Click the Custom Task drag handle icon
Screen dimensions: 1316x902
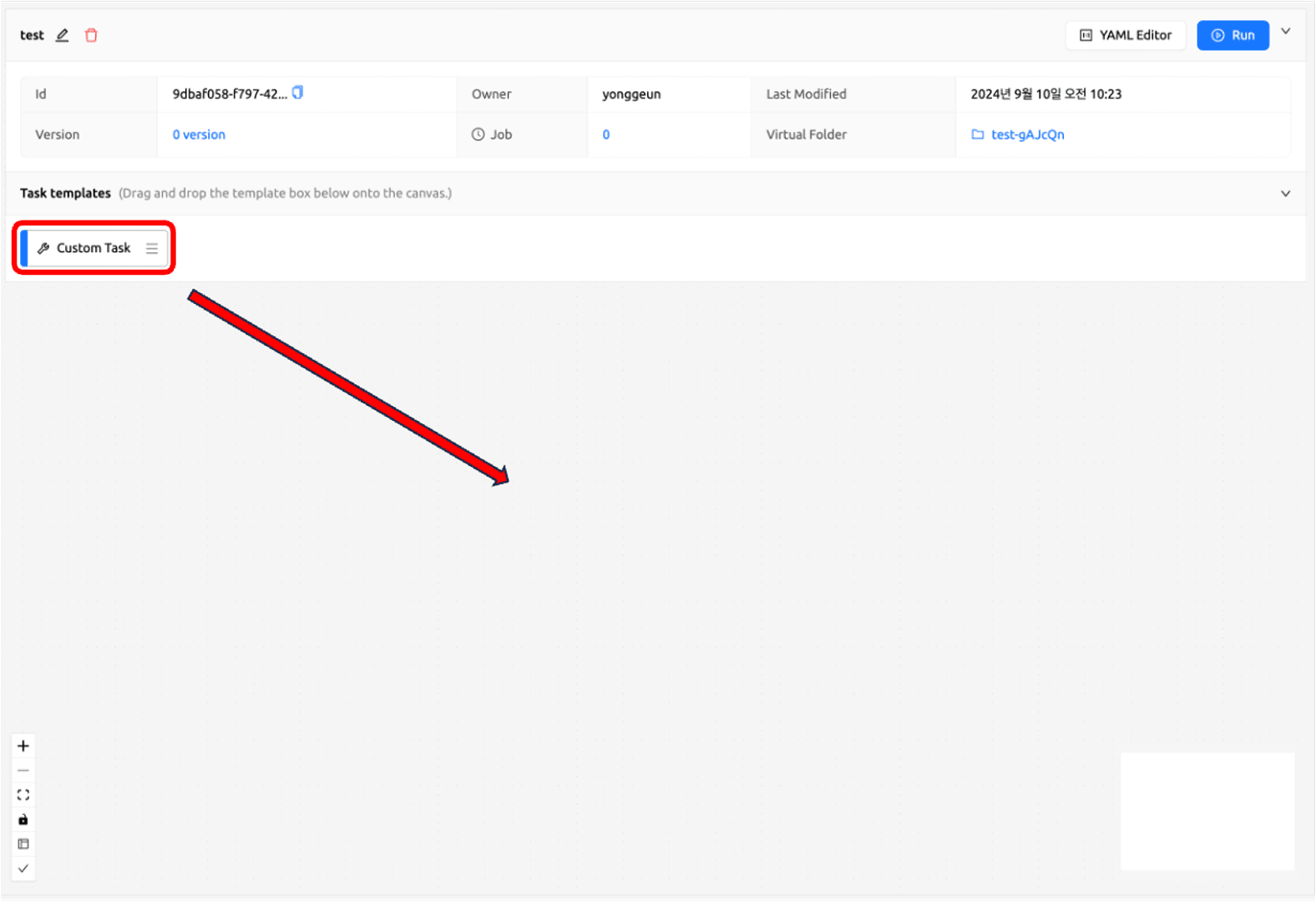[x=152, y=248]
